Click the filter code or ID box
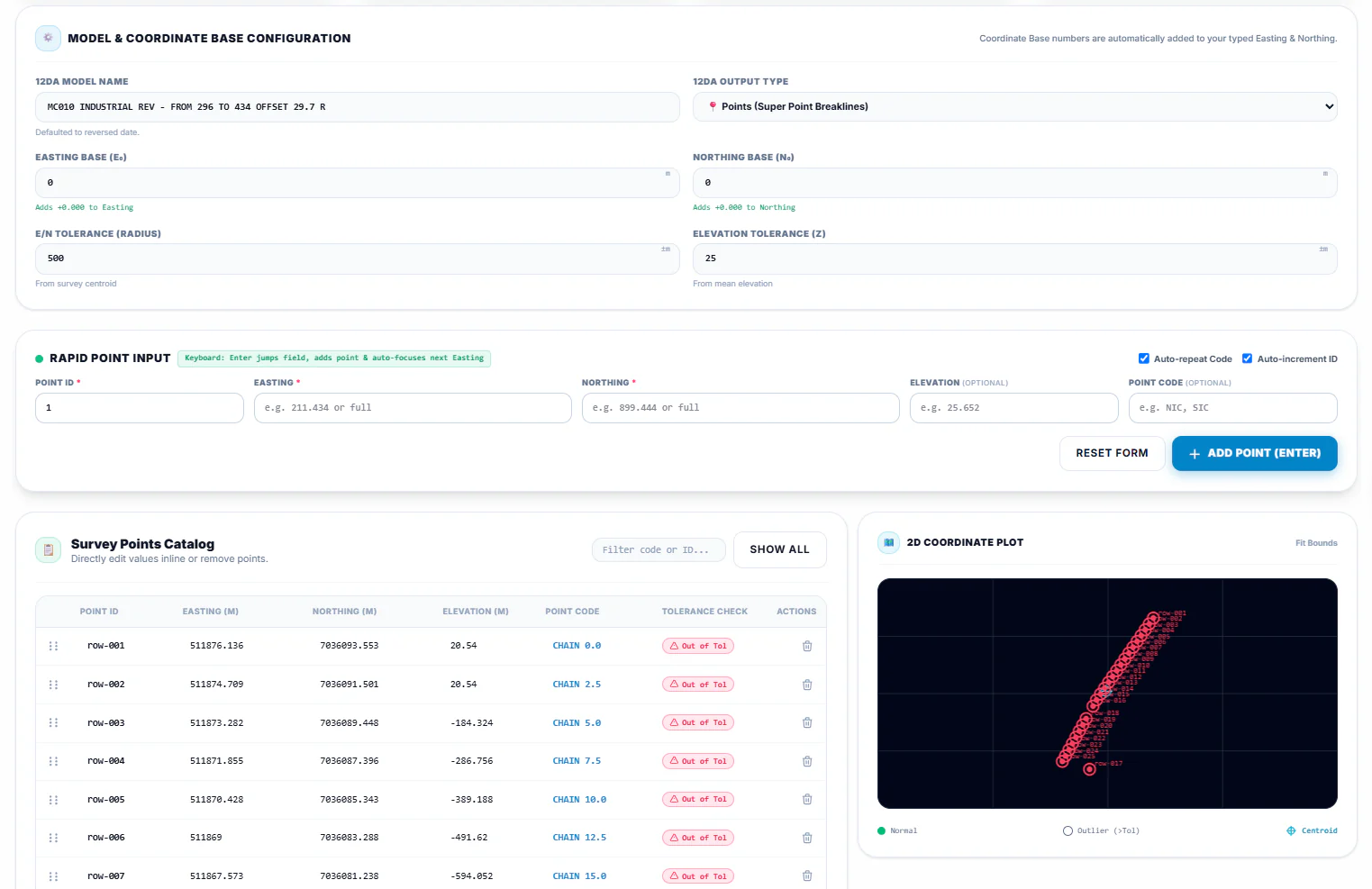1372x889 pixels. (659, 549)
